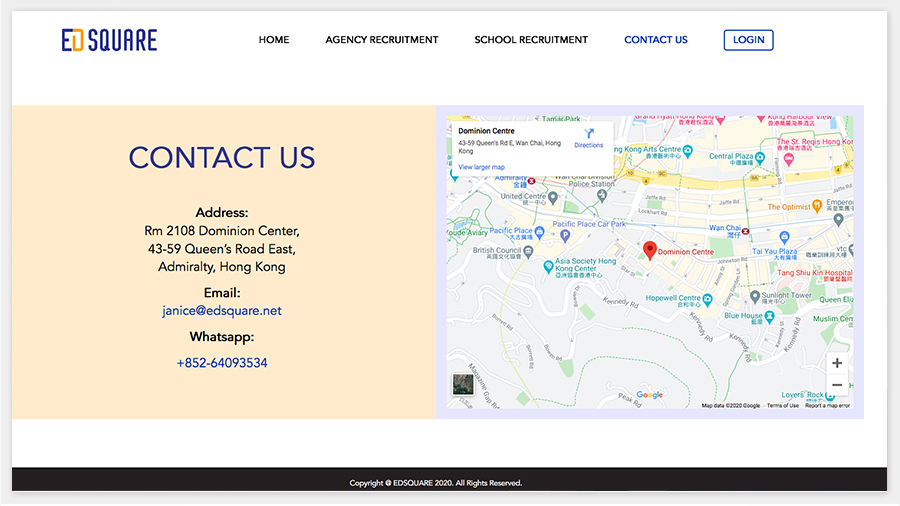This screenshot has width=900, height=506.
Task: Click Police Station marker icon
Action: click(602, 195)
